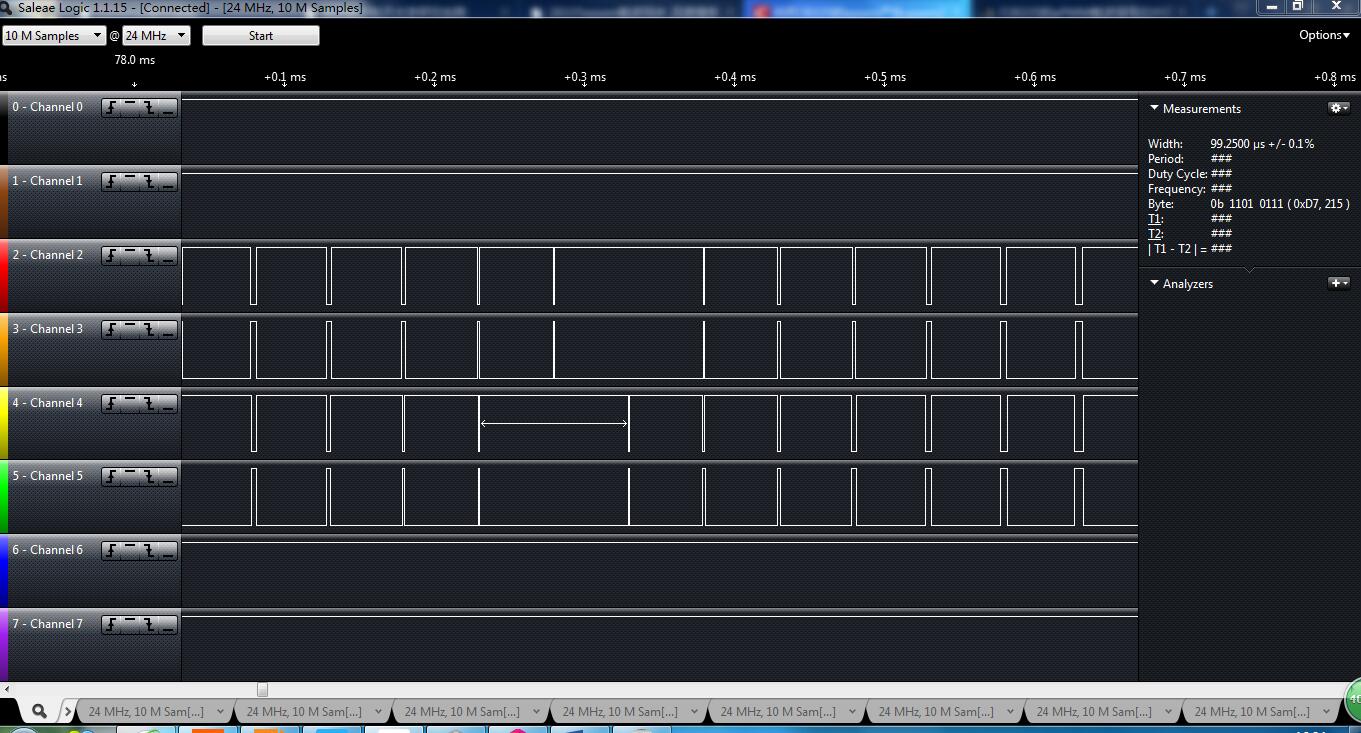Screen dimensions: 1361x733
Task: Click the '0 - Channel 0' label
Action: 48,107
